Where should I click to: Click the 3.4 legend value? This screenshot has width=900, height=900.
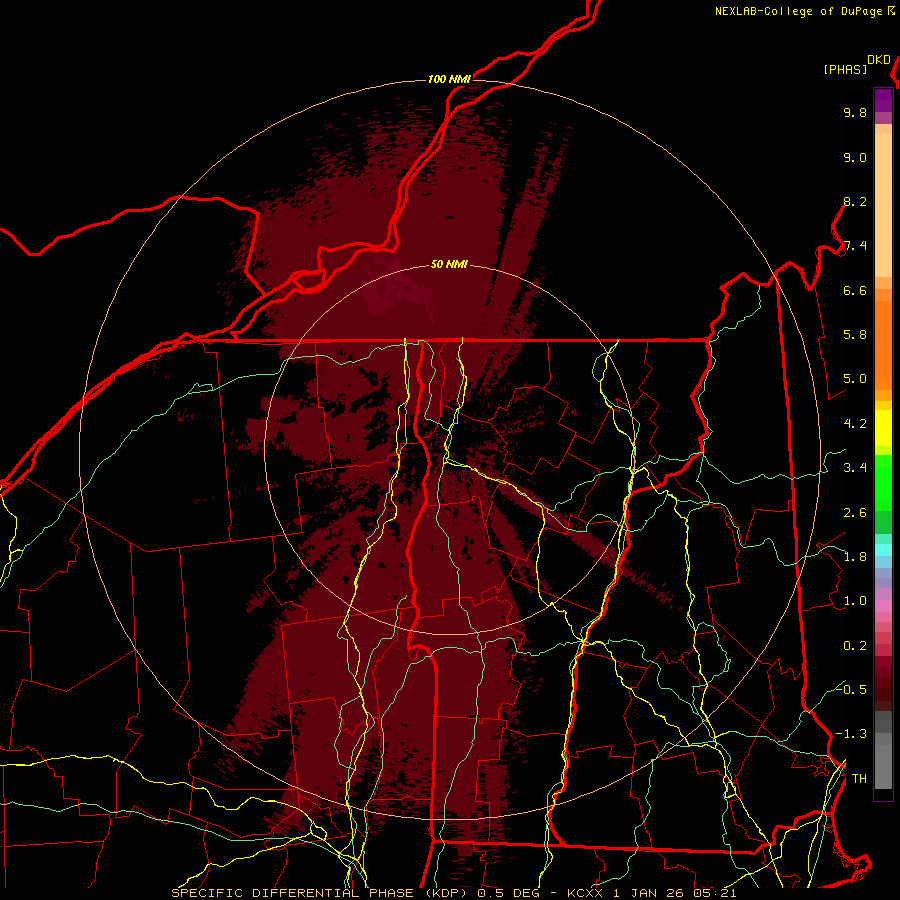pos(855,468)
